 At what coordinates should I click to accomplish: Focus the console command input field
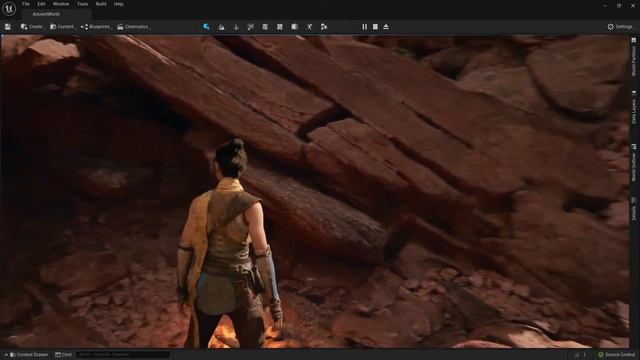click(122, 355)
